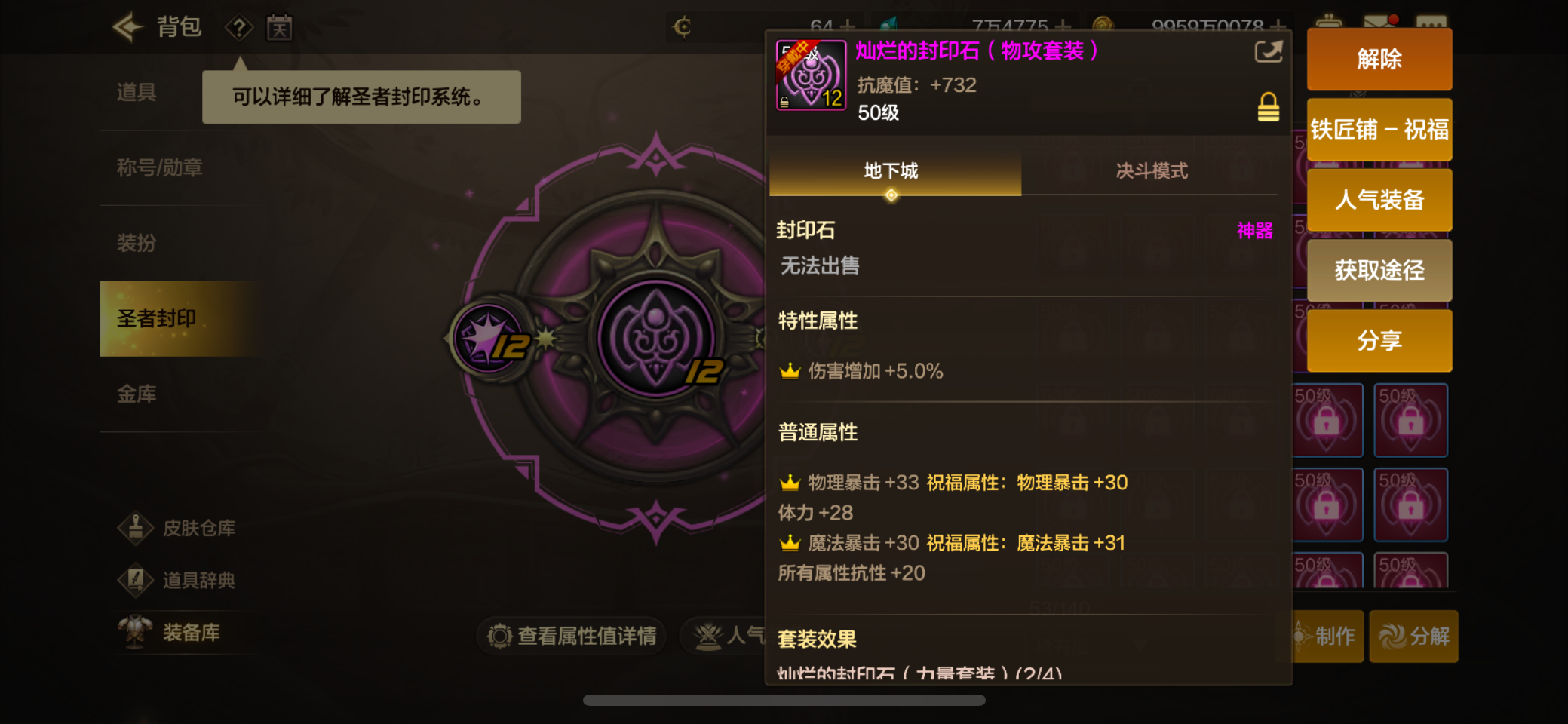Click the 分解 decompose button
Image resolution: width=1568 pixels, height=724 pixels.
(1413, 637)
